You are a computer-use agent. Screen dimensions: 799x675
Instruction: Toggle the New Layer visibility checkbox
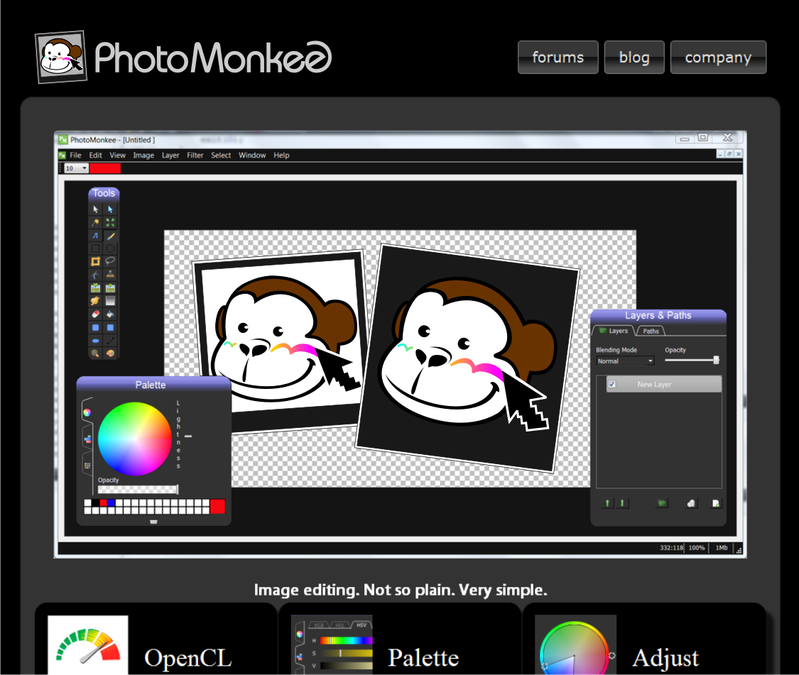tap(613, 384)
